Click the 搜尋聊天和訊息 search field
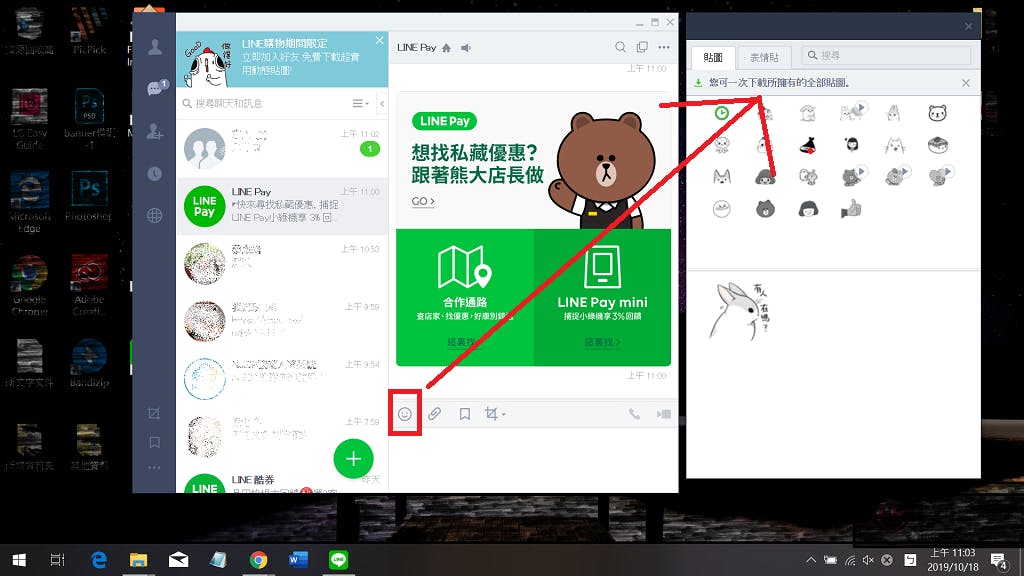This screenshot has width=1024, height=576. click(x=264, y=103)
